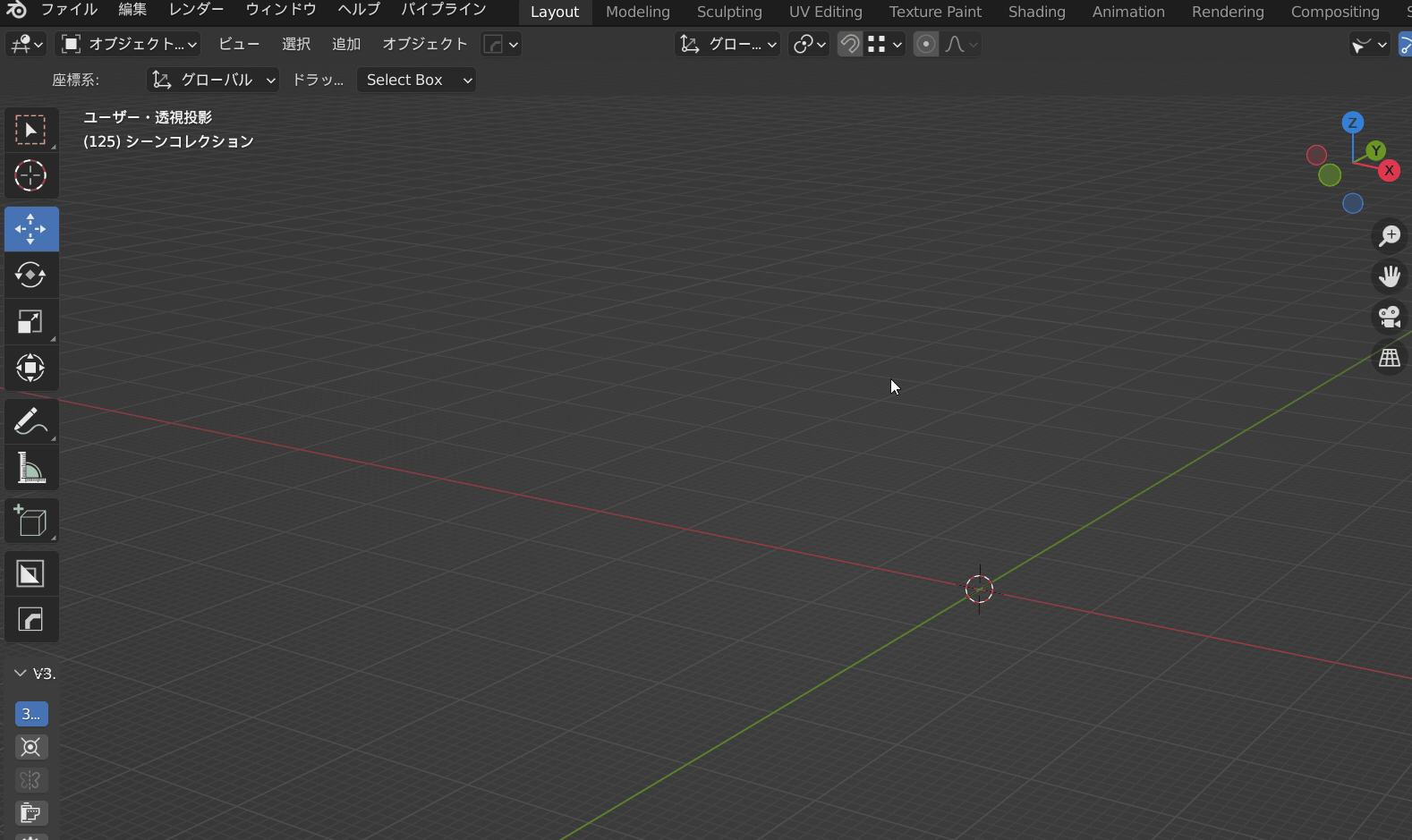
Task: Click the negative X axis gizmo circle
Action: click(1316, 156)
